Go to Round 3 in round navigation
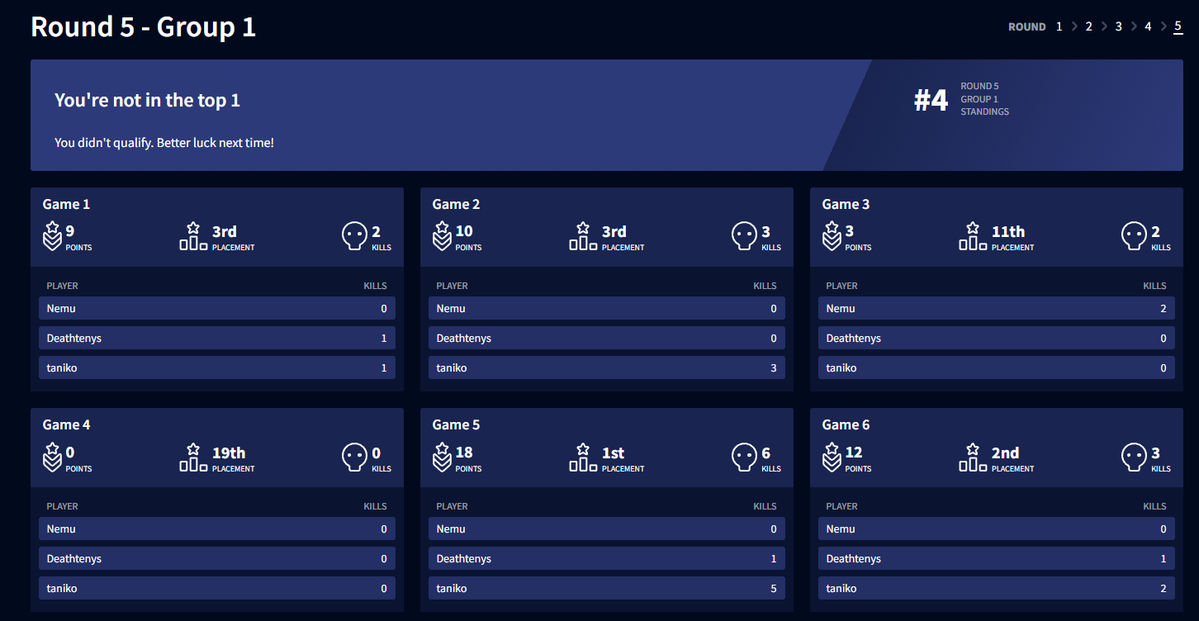Image resolution: width=1199 pixels, height=621 pixels. click(x=1118, y=27)
